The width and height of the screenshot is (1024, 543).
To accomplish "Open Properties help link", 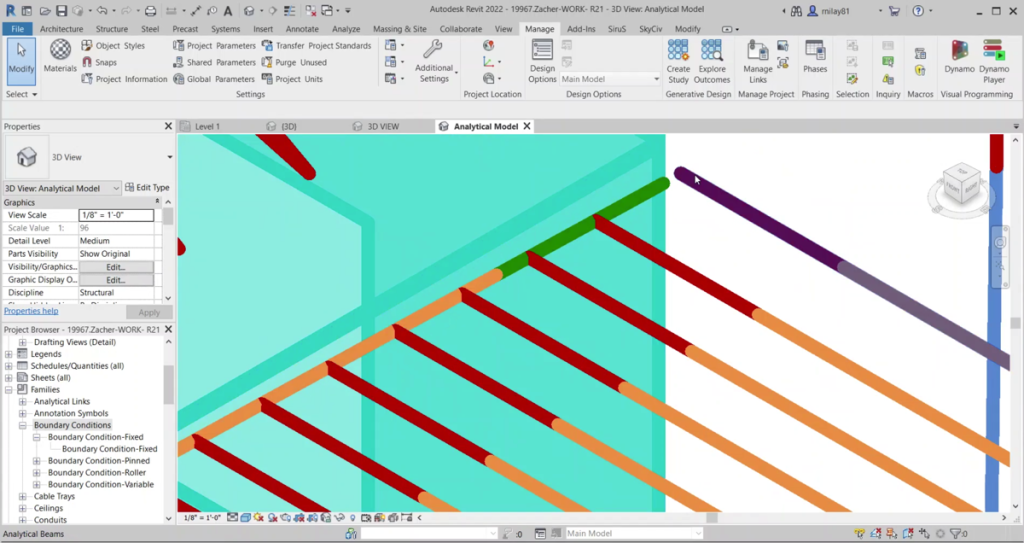I will coord(31,311).
